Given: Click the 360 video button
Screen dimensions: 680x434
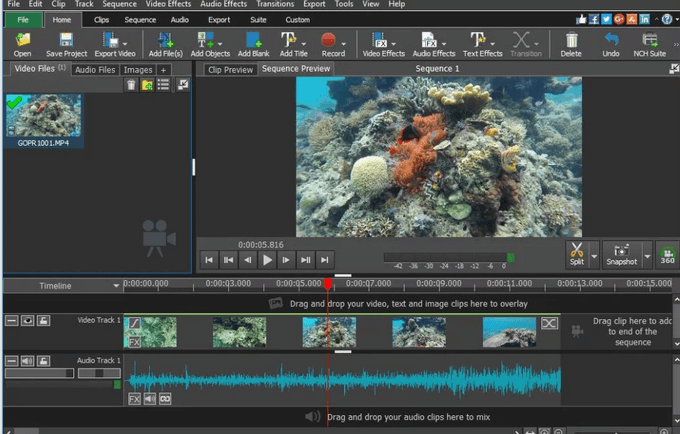Looking at the screenshot, I should [666, 254].
